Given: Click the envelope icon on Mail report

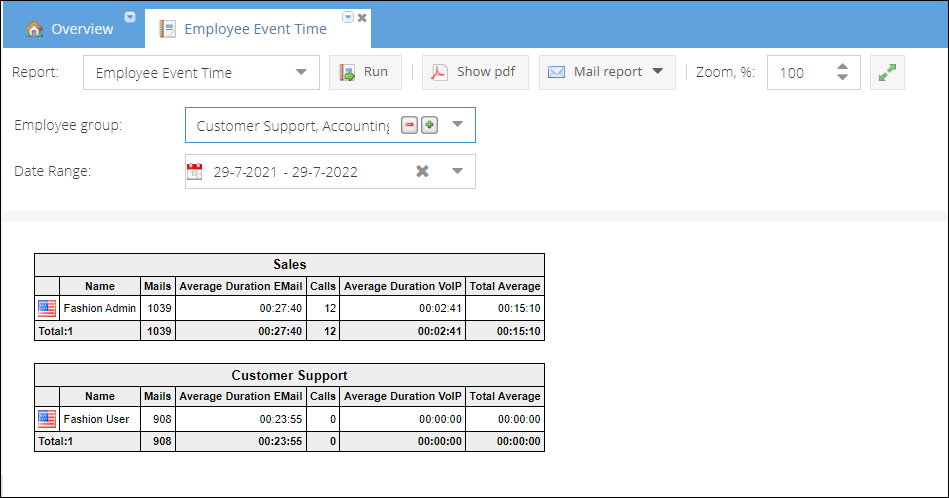Looking at the screenshot, I should click(x=556, y=72).
